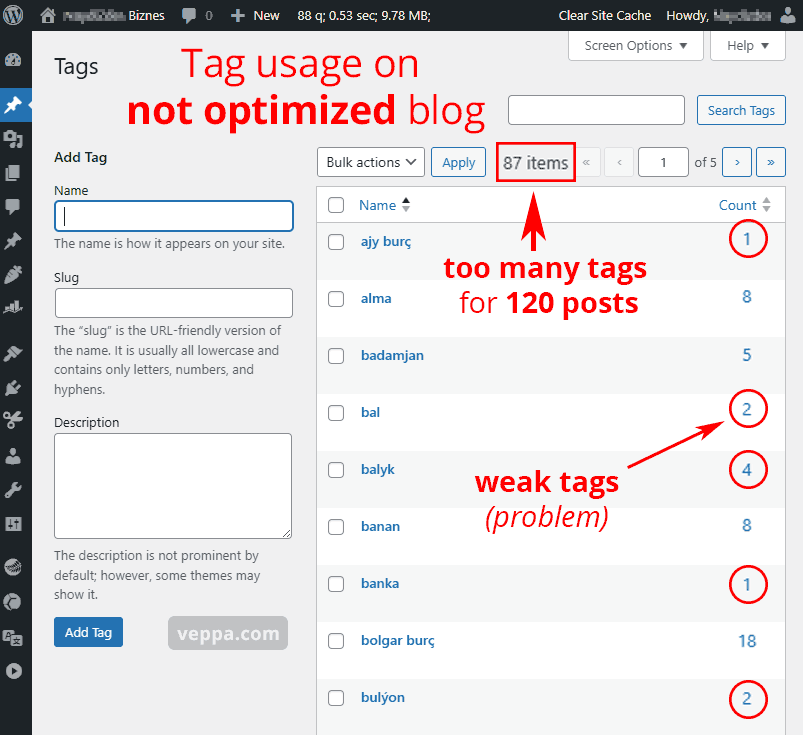
Task: Sort tags by Name column
Action: [385, 205]
